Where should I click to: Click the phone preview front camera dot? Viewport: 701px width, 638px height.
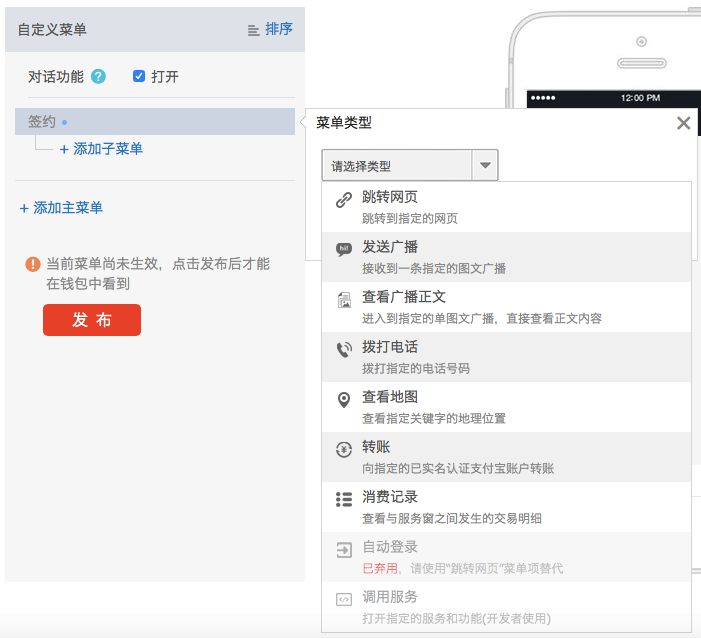coord(642,42)
